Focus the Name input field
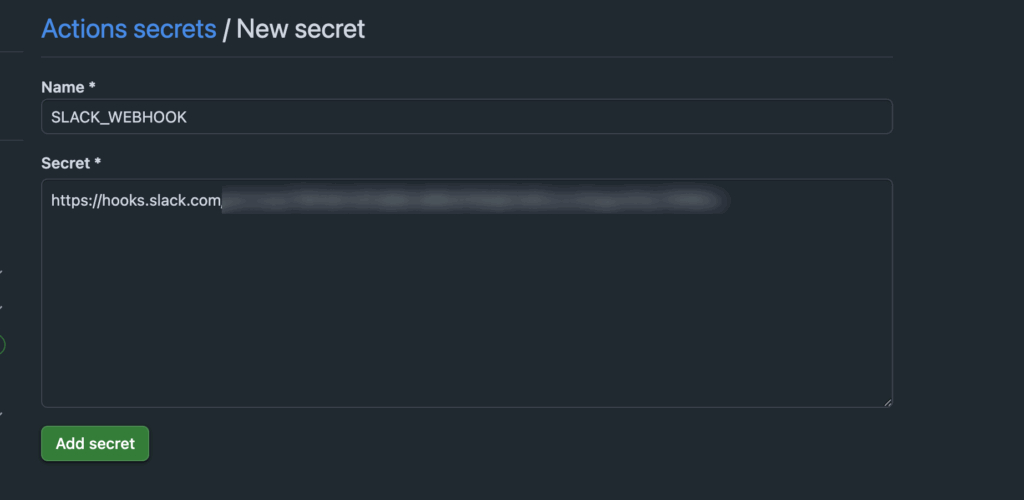 (x=466, y=117)
